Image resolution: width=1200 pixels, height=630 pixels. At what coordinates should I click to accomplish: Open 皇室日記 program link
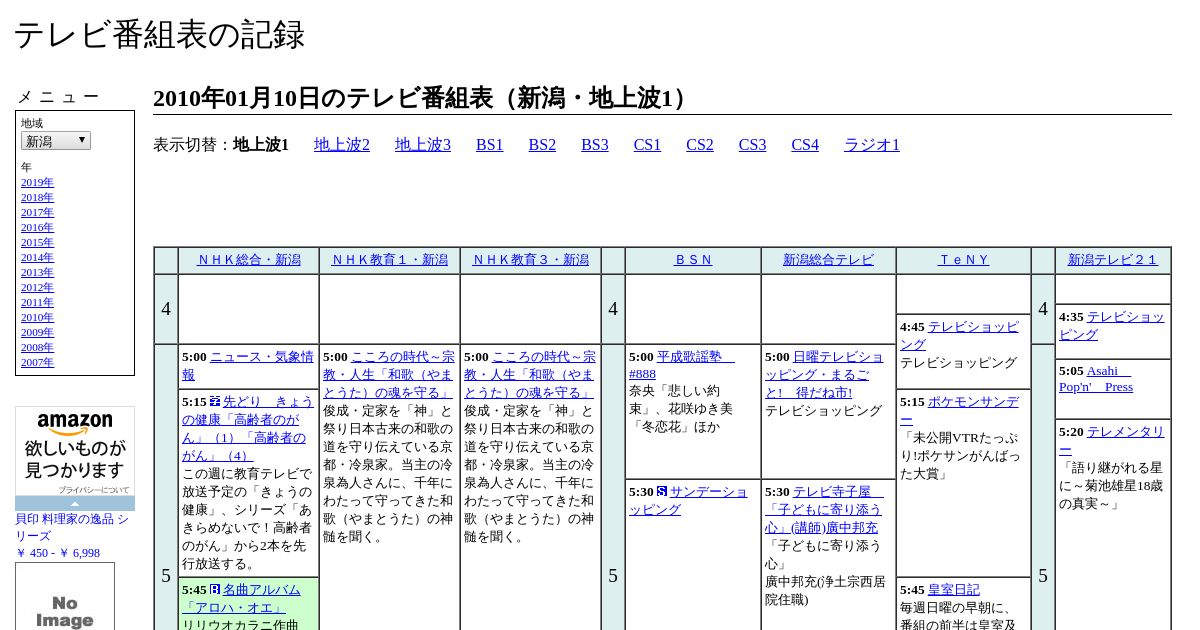pyautogui.click(x=953, y=589)
